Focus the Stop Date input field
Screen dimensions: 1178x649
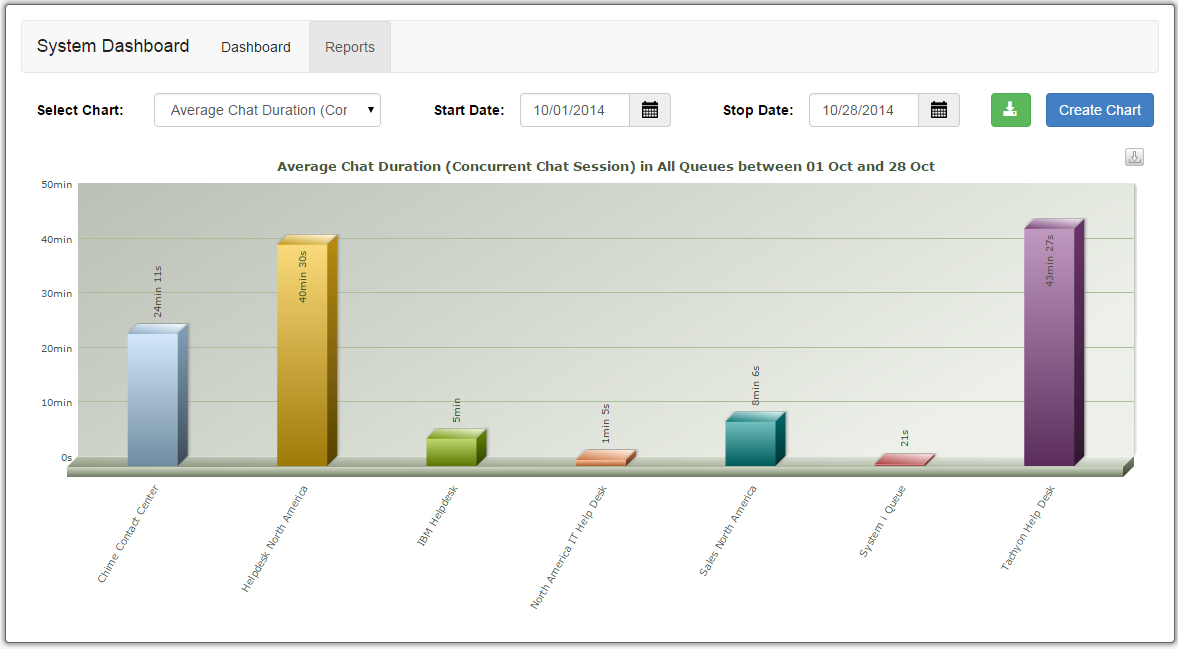863,110
